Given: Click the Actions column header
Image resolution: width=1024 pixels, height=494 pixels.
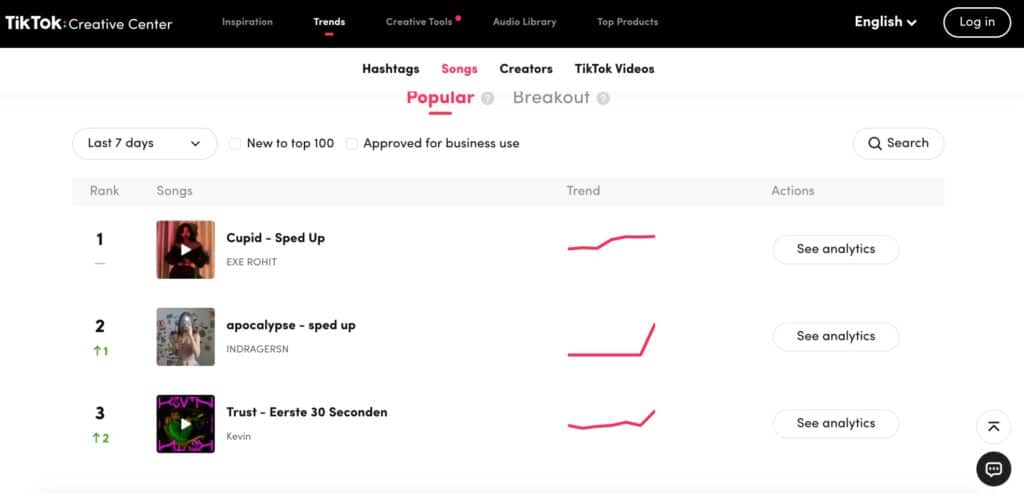Looking at the screenshot, I should [x=793, y=191].
